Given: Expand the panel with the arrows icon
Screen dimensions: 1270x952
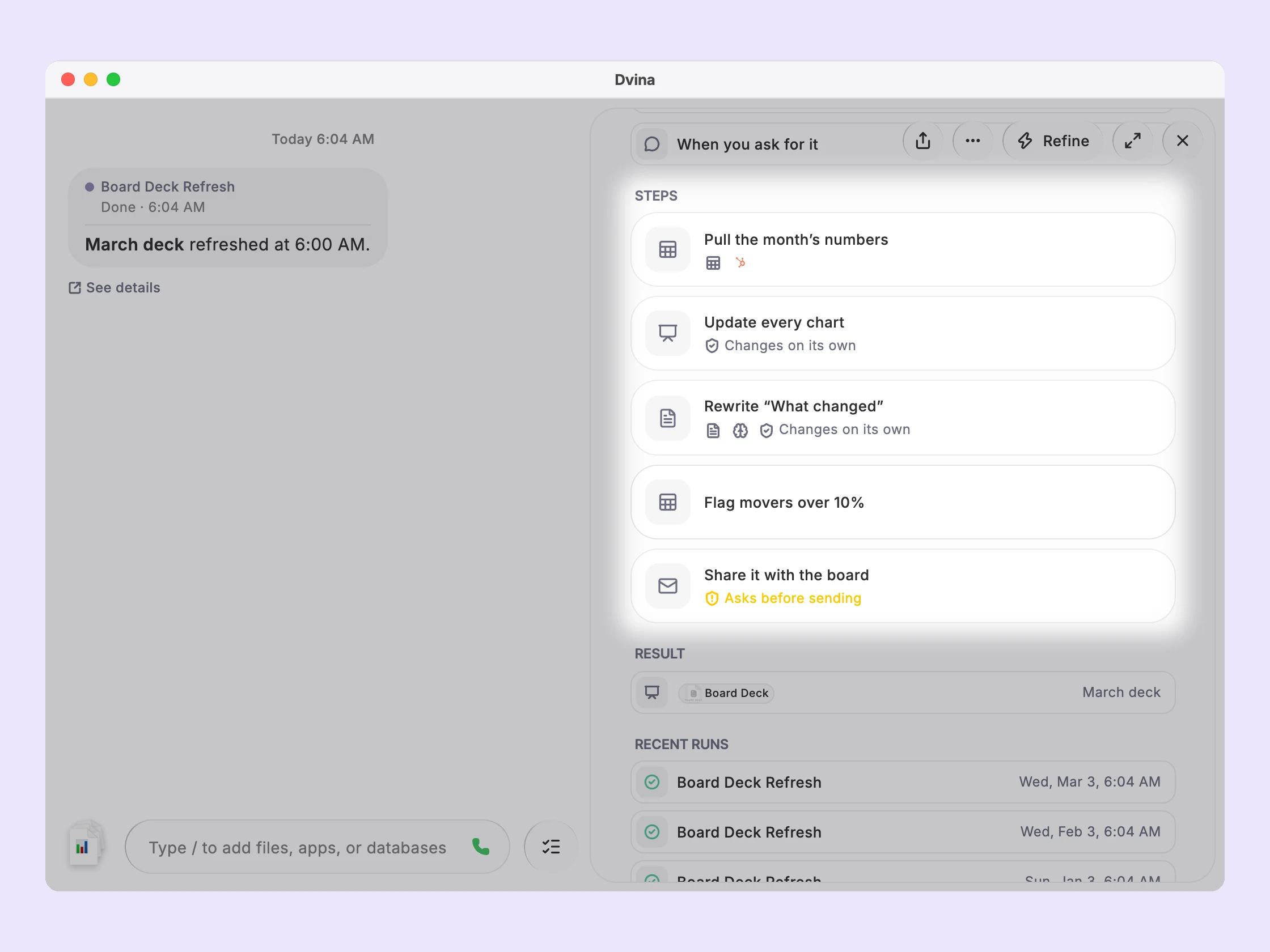Looking at the screenshot, I should click(x=1132, y=141).
